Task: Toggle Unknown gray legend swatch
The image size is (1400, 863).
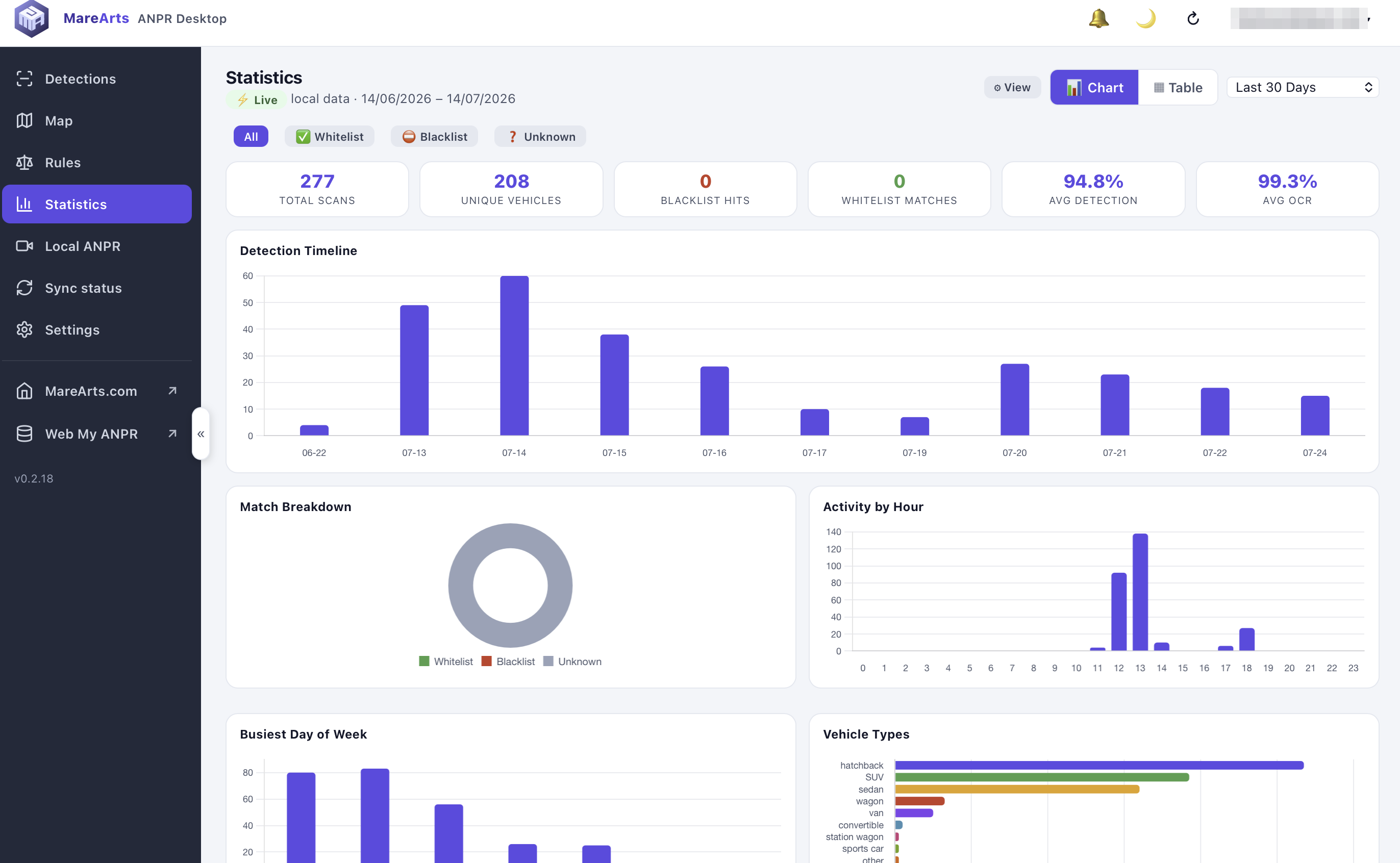Action: (548, 661)
